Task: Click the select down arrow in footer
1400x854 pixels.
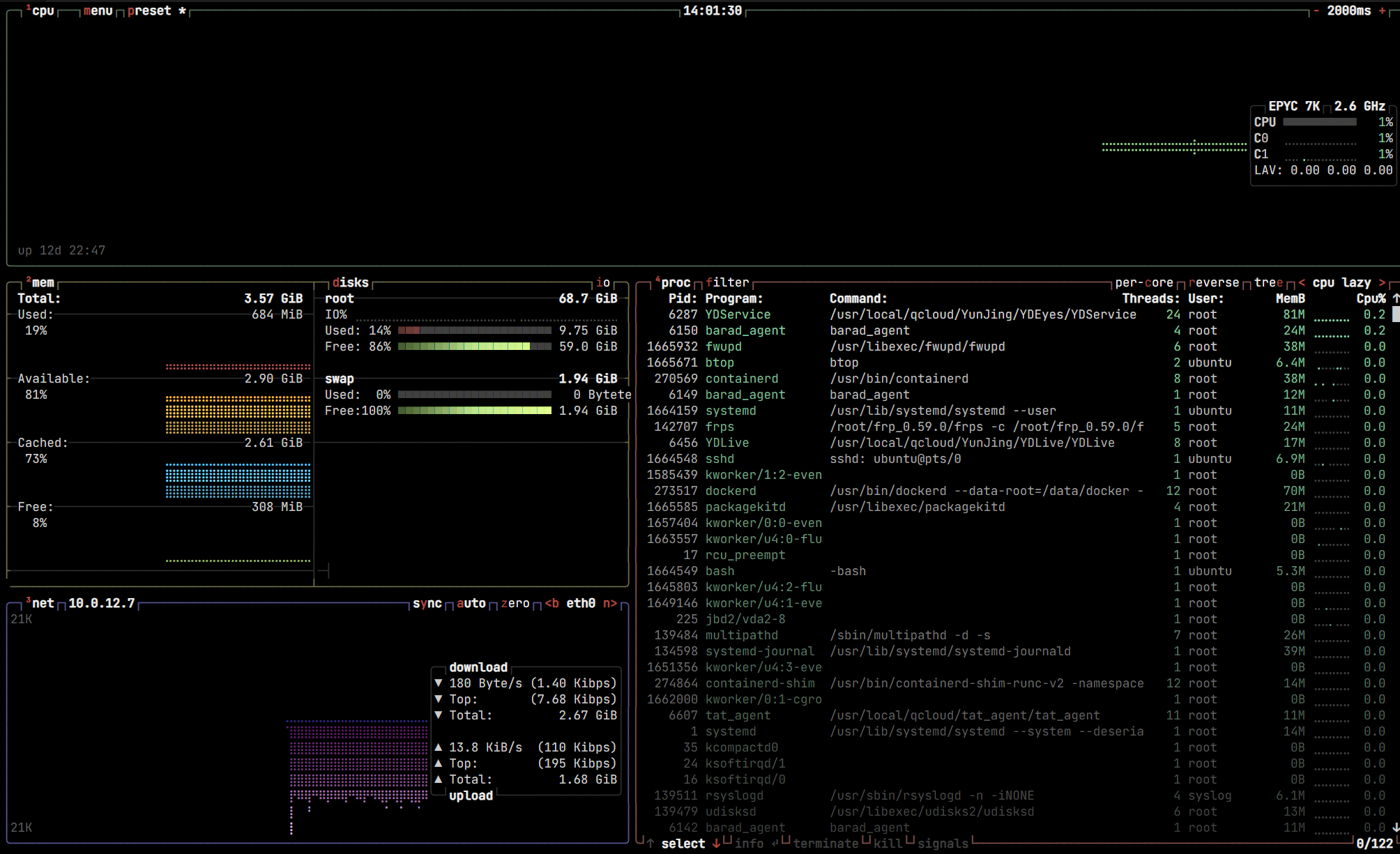Action: pos(716,844)
